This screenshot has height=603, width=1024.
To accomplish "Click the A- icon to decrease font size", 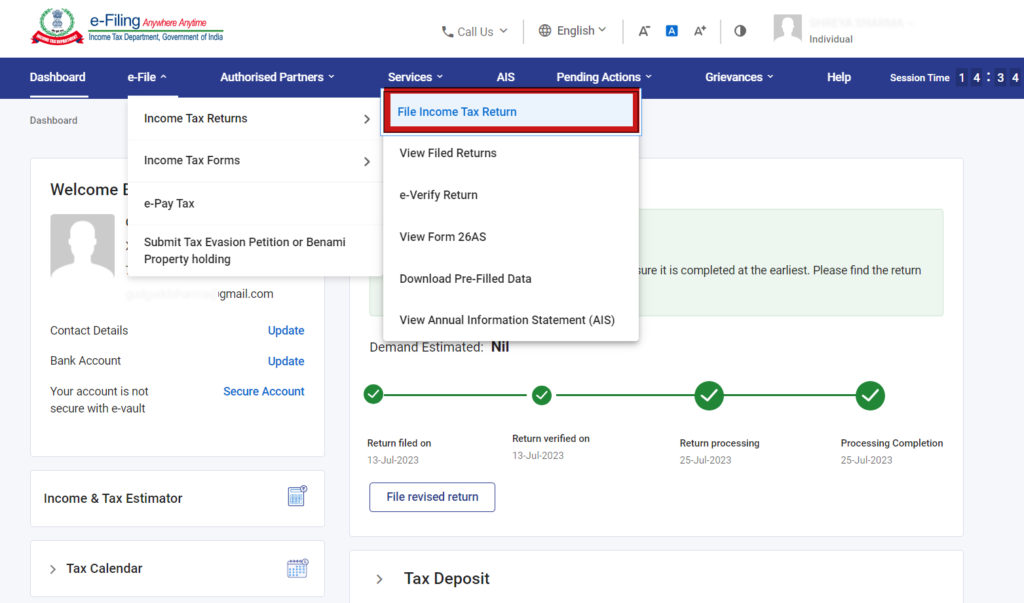I will click(645, 31).
